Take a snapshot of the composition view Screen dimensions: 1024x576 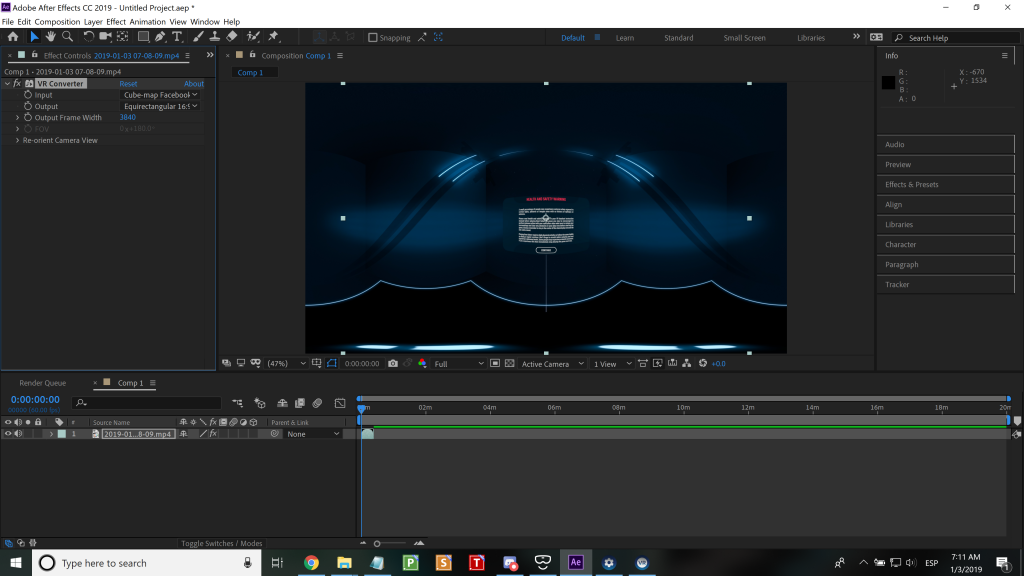393,363
